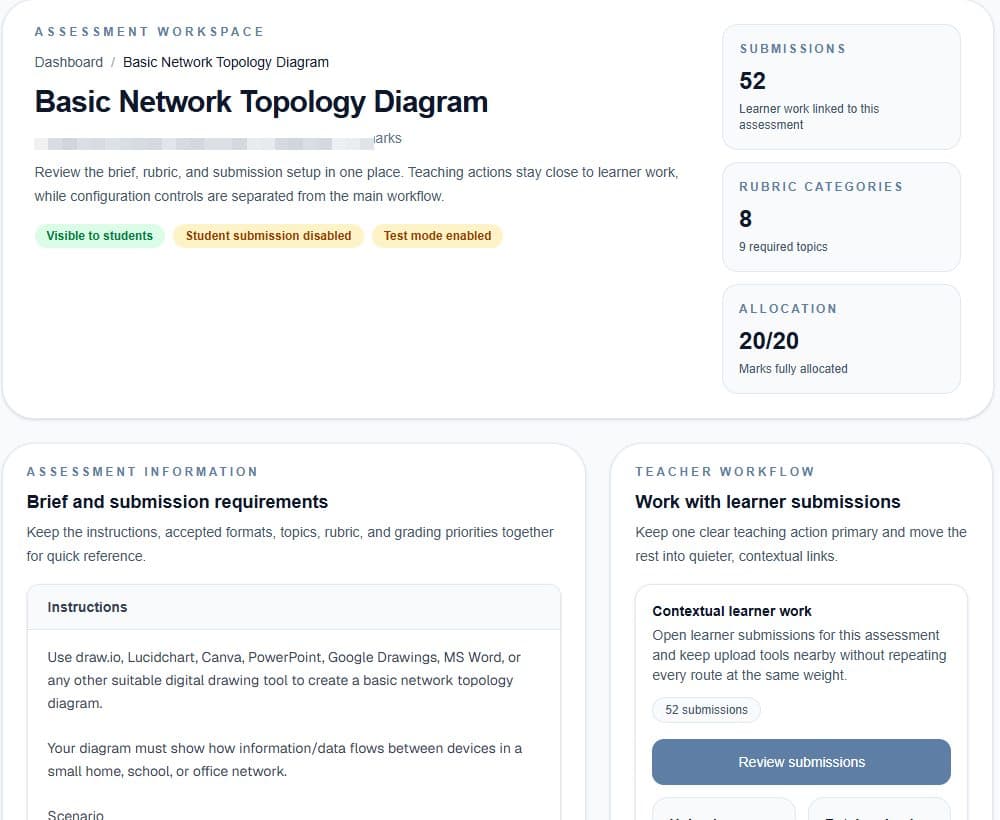Screen dimensions: 1000x820
Task: Select the Instructions panel header
Action: [x=293, y=607]
